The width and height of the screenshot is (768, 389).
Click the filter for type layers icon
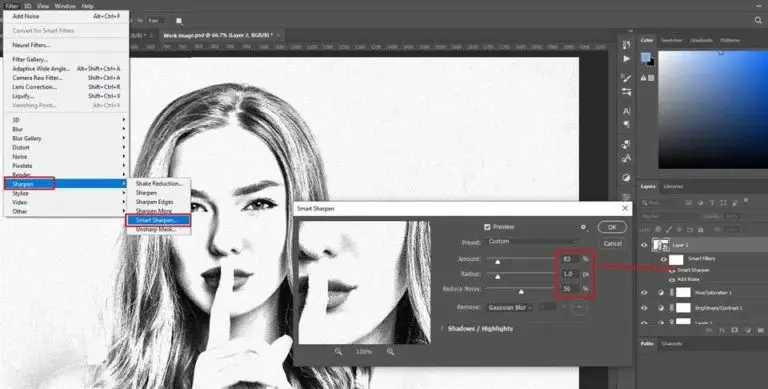coord(711,203)
